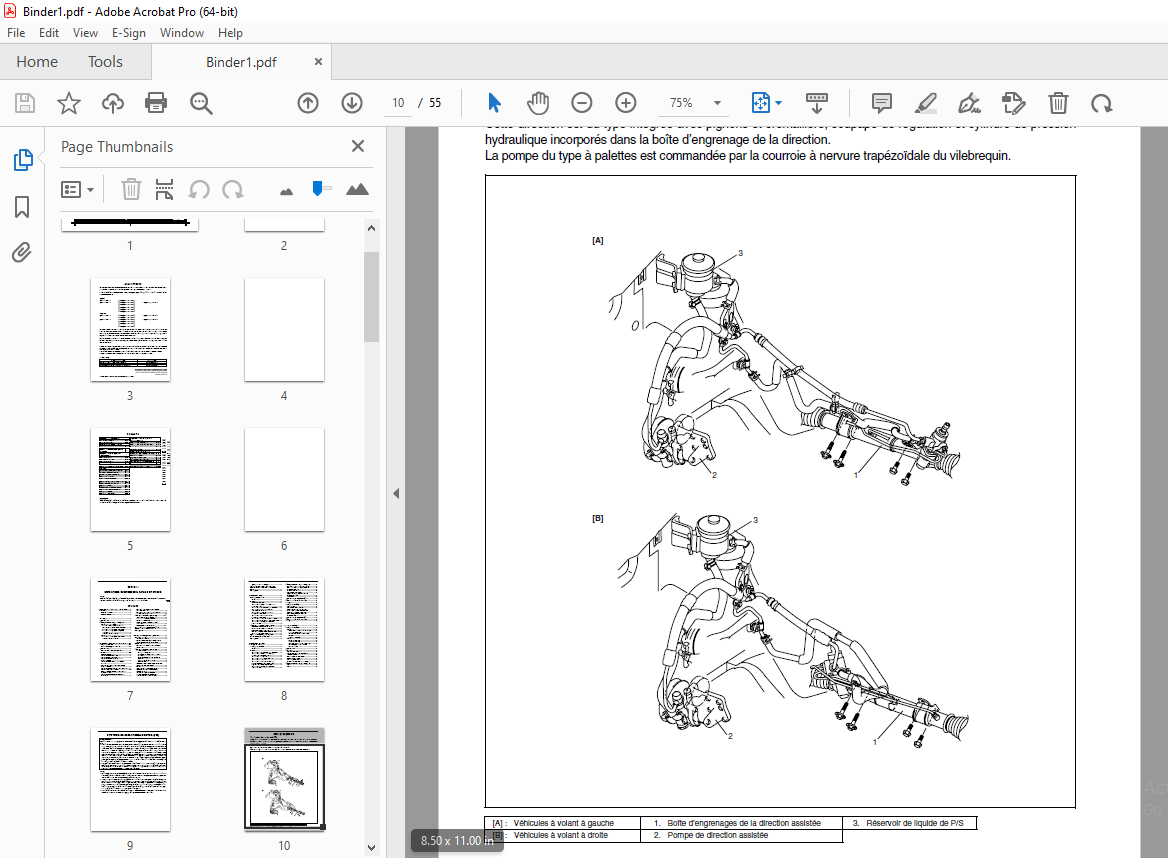Toggle the Page Thumbnails sidebar icon

tap(22, 159)
